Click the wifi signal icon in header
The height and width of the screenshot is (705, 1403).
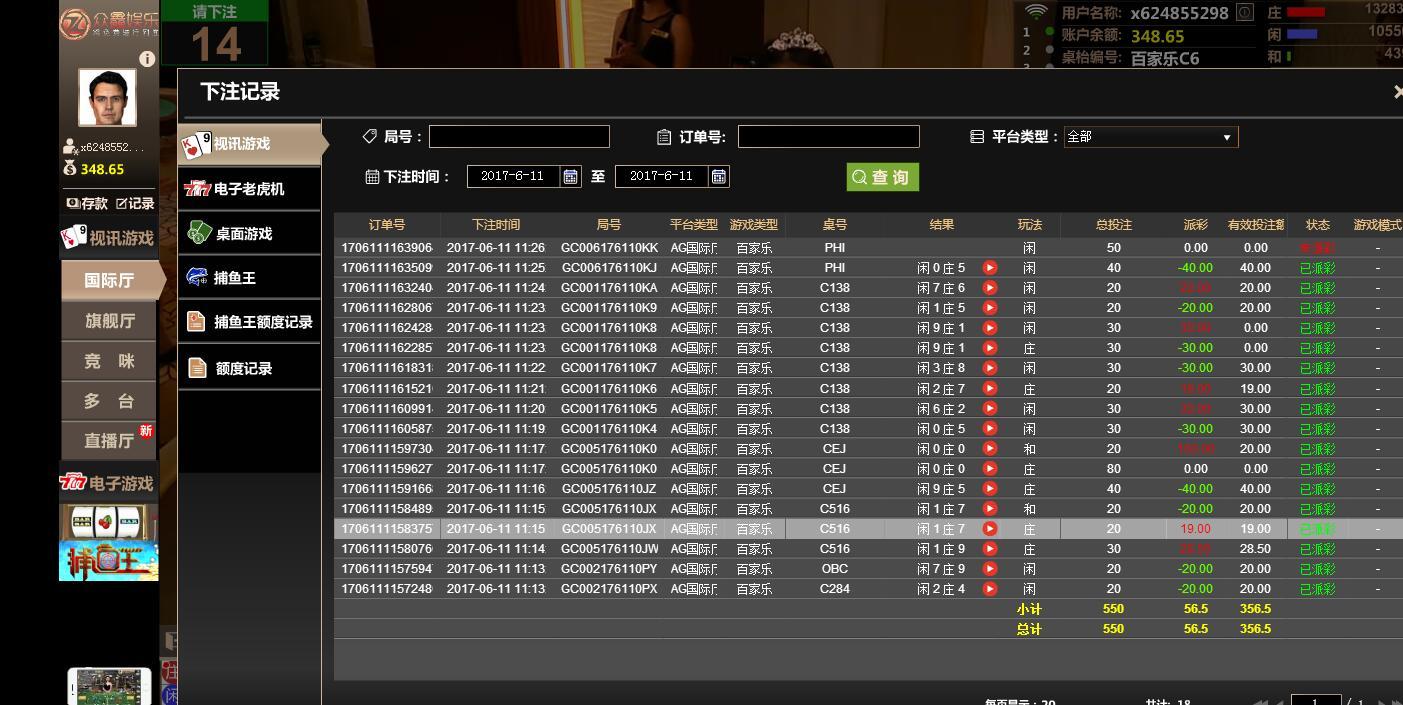(x=1037, y=12)
